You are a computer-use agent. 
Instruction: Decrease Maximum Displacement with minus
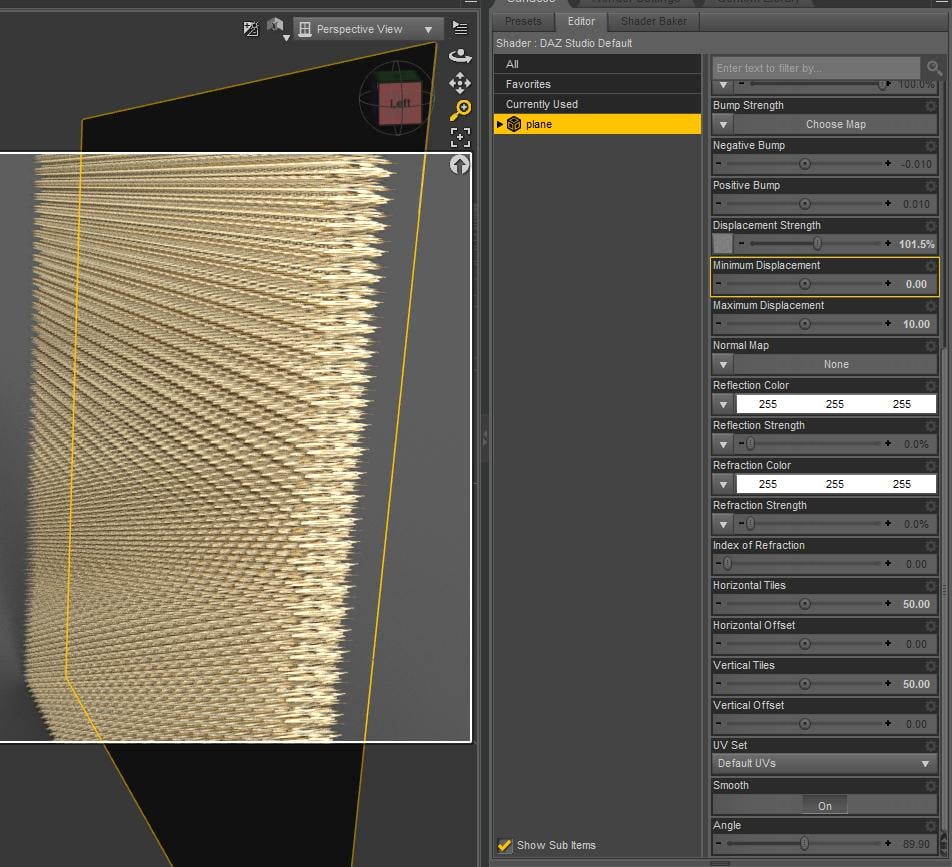718,324
